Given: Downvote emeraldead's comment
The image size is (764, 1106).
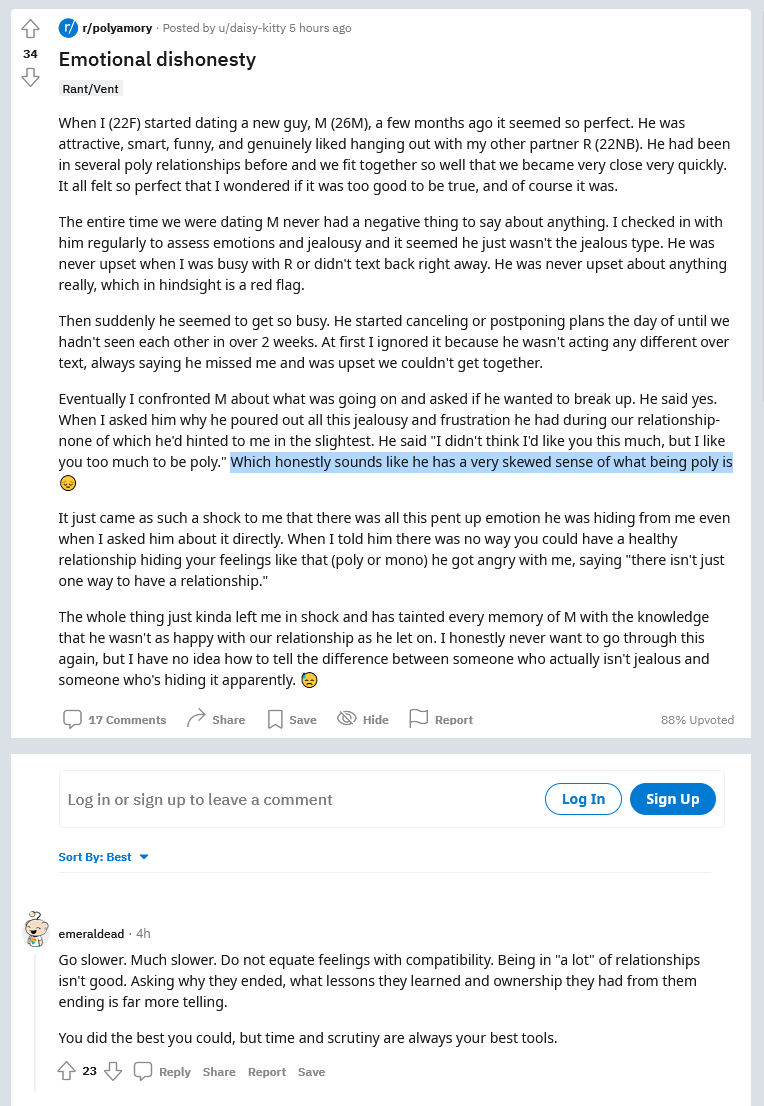Looking at the screenshot, I should click(113, 1071).
